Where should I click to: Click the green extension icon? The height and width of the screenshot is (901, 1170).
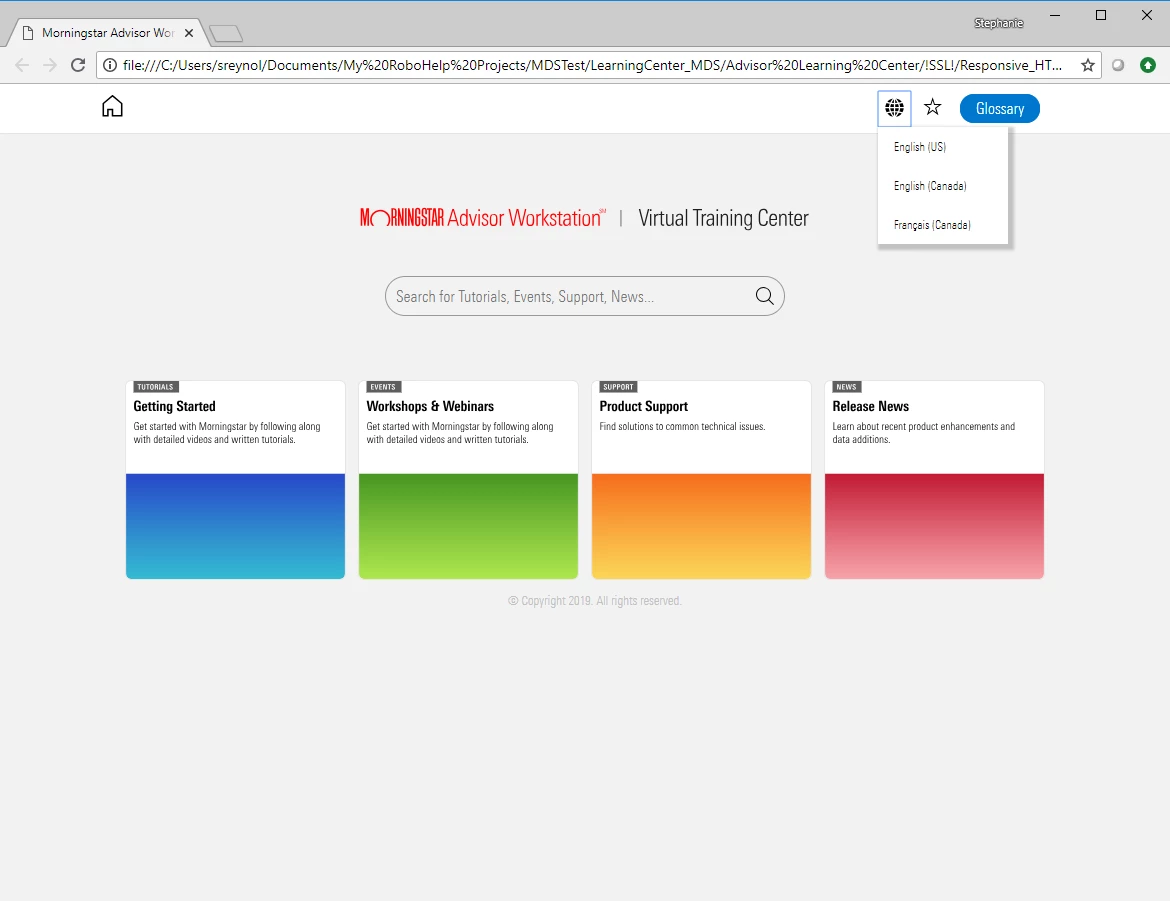(x=1148, y=65)
